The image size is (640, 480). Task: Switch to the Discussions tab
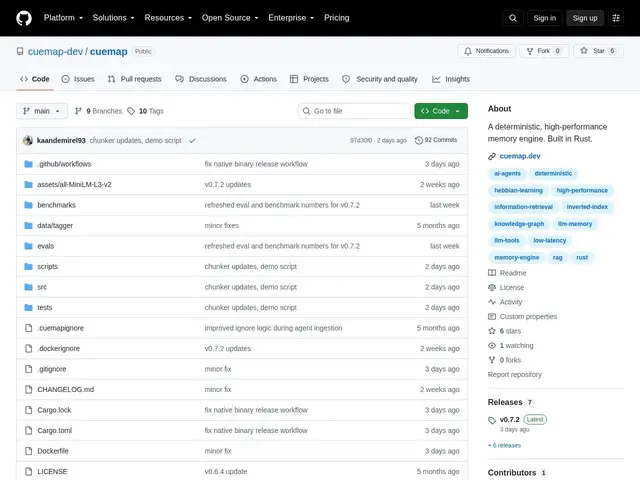[201, 79]
